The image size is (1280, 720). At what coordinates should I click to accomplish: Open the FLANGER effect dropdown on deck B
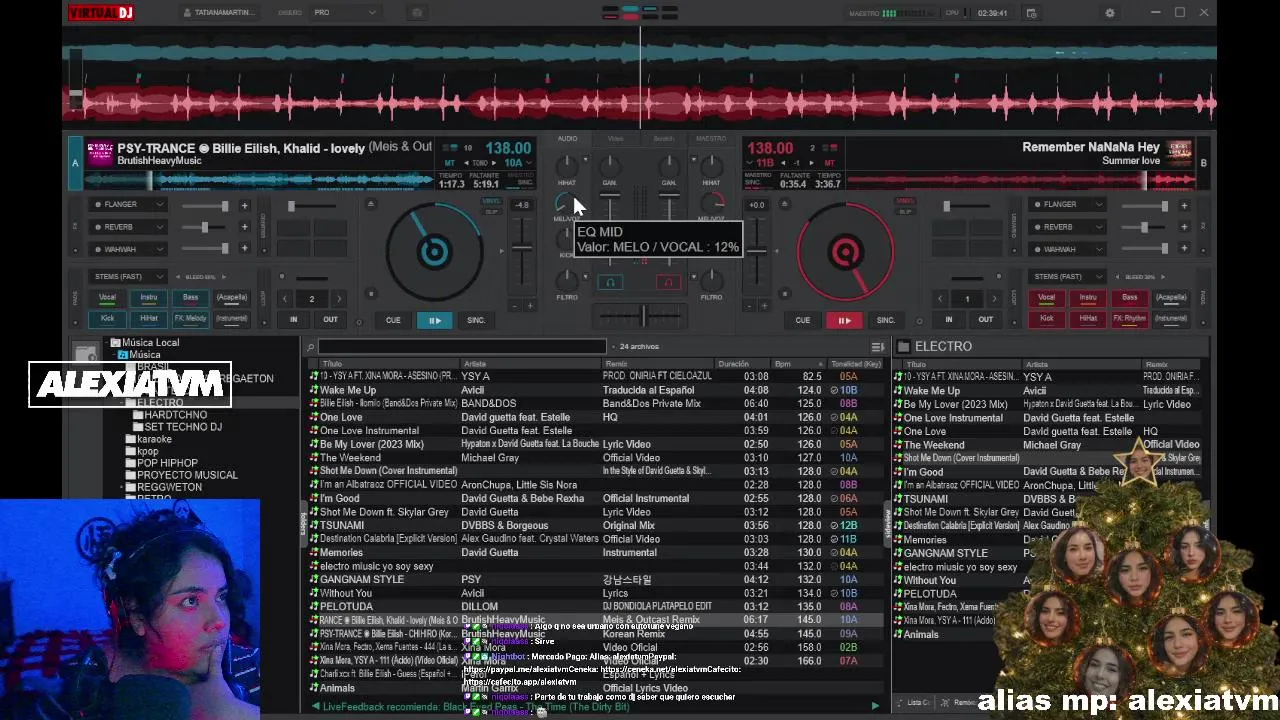(x=1068, y=204)
